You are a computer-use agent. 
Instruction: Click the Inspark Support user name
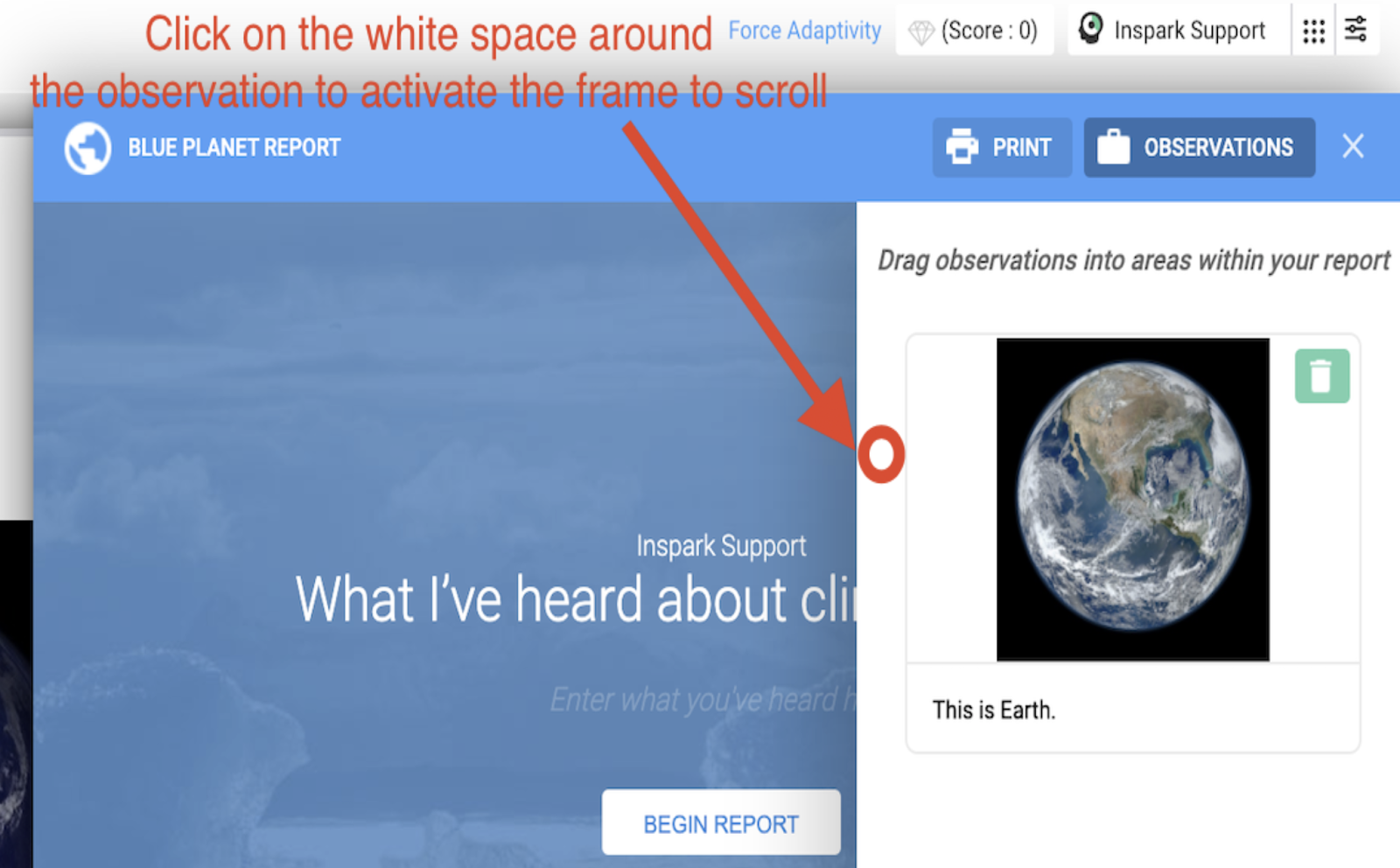pos(1190,31)
